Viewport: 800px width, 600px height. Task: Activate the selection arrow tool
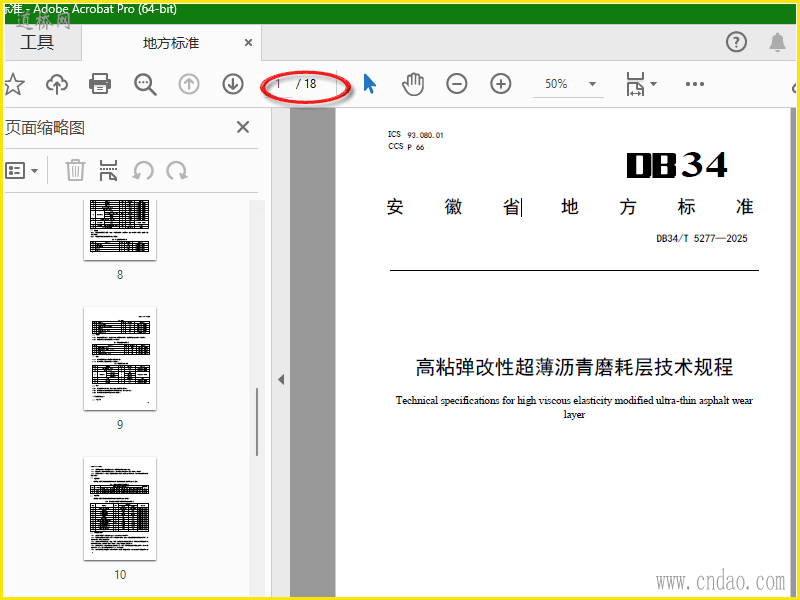[369, 84]
